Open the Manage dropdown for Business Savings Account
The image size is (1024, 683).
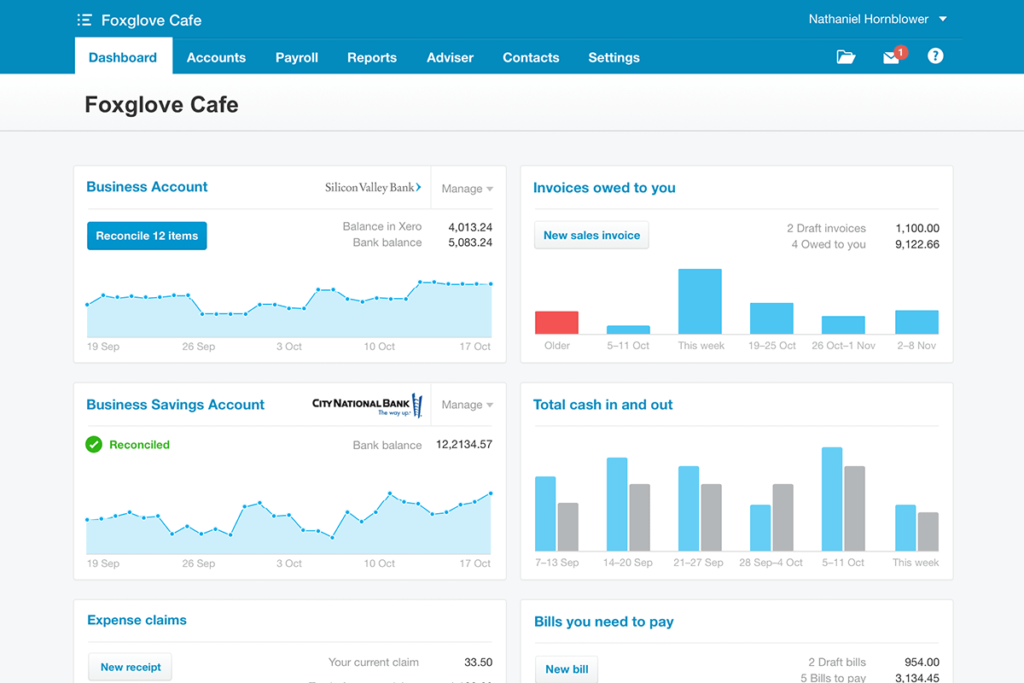pos(466,404)
